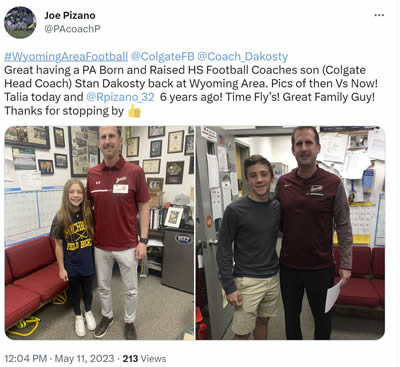
Task: Open the @Rpizano_32 mention
Action: click(120, 97)
